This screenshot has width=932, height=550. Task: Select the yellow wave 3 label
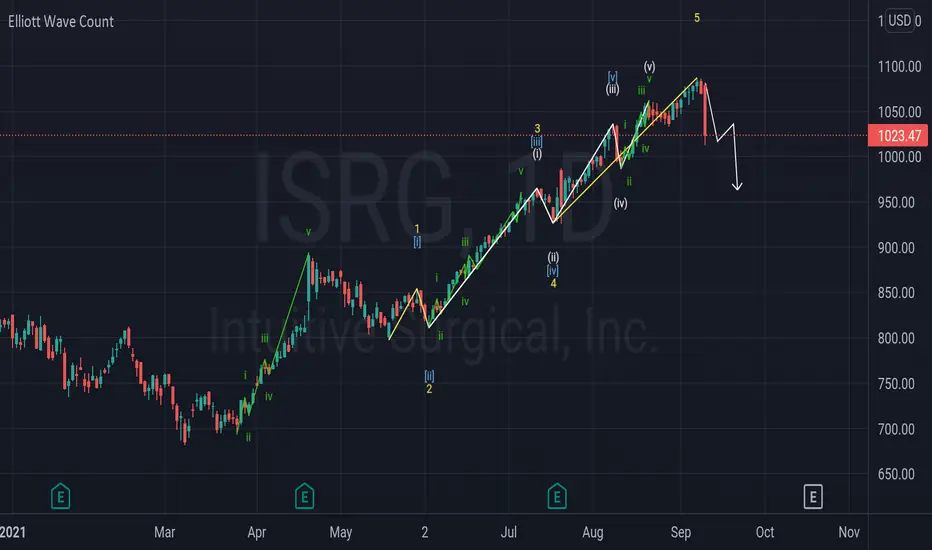[537, 128]
